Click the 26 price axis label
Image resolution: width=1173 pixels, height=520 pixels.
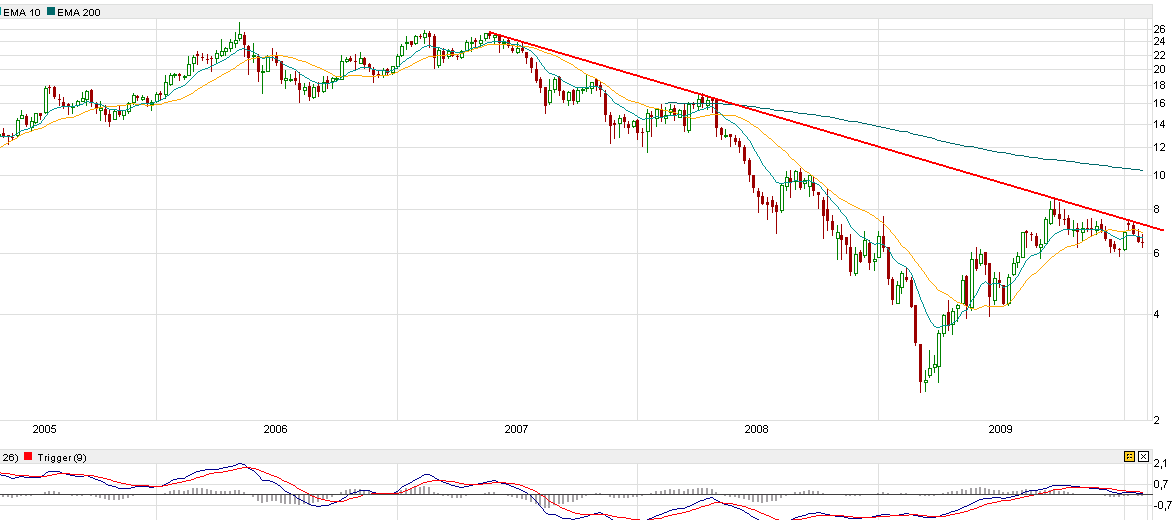tap(1160, 29)
